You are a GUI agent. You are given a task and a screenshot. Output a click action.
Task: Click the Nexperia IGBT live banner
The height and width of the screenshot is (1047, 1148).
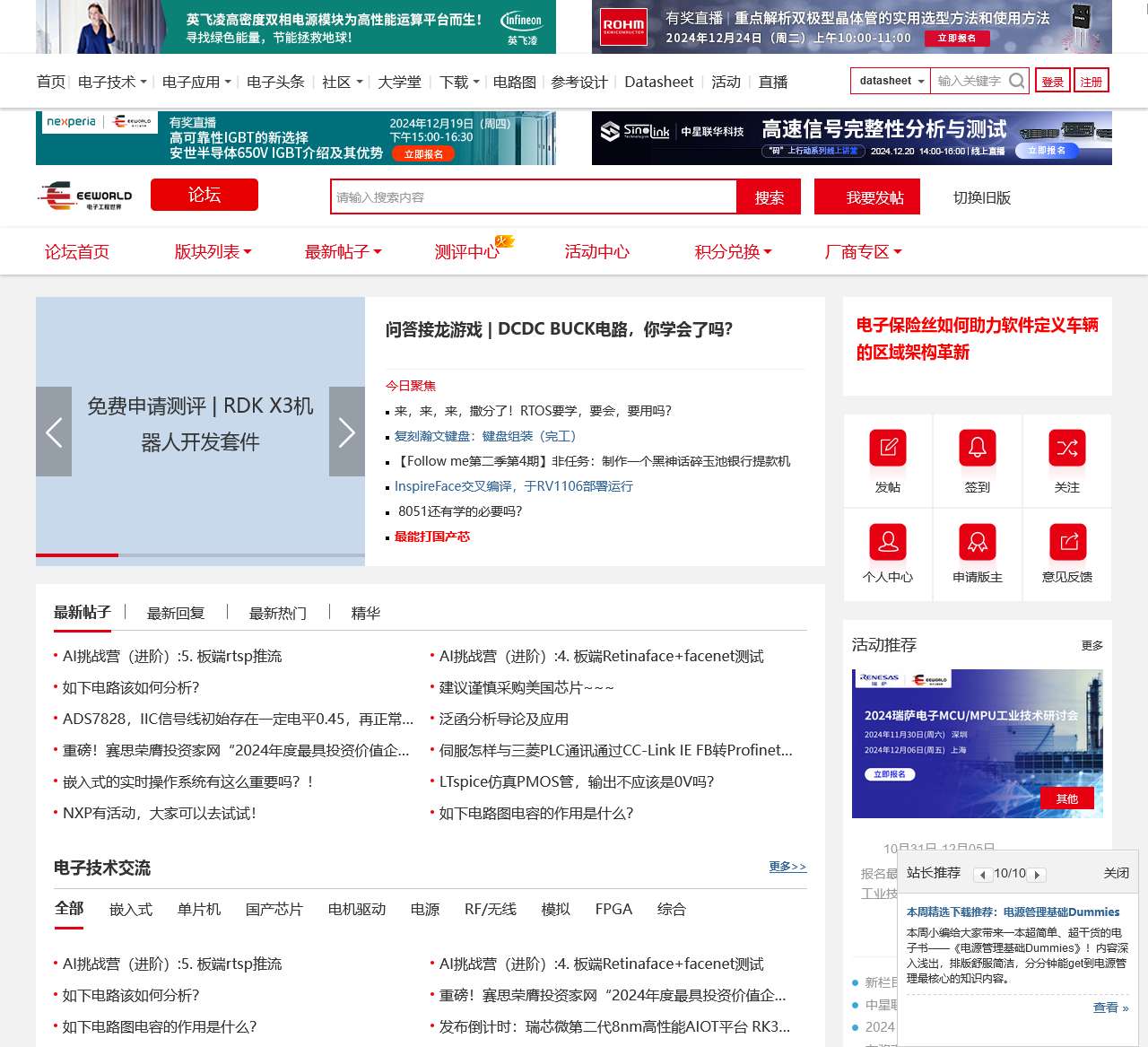[x=296, y=138]
